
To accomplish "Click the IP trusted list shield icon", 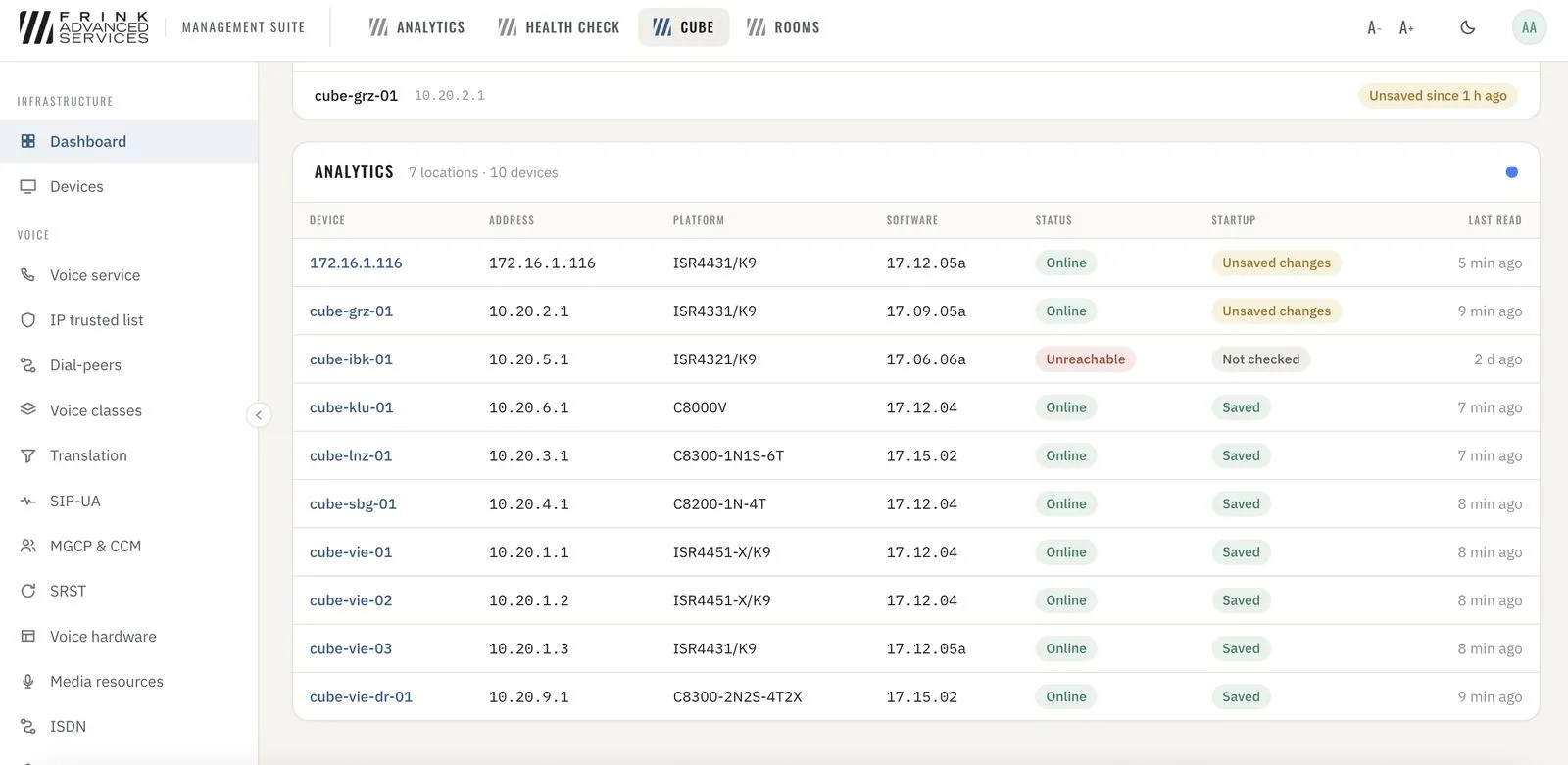I will click(28, 320).
